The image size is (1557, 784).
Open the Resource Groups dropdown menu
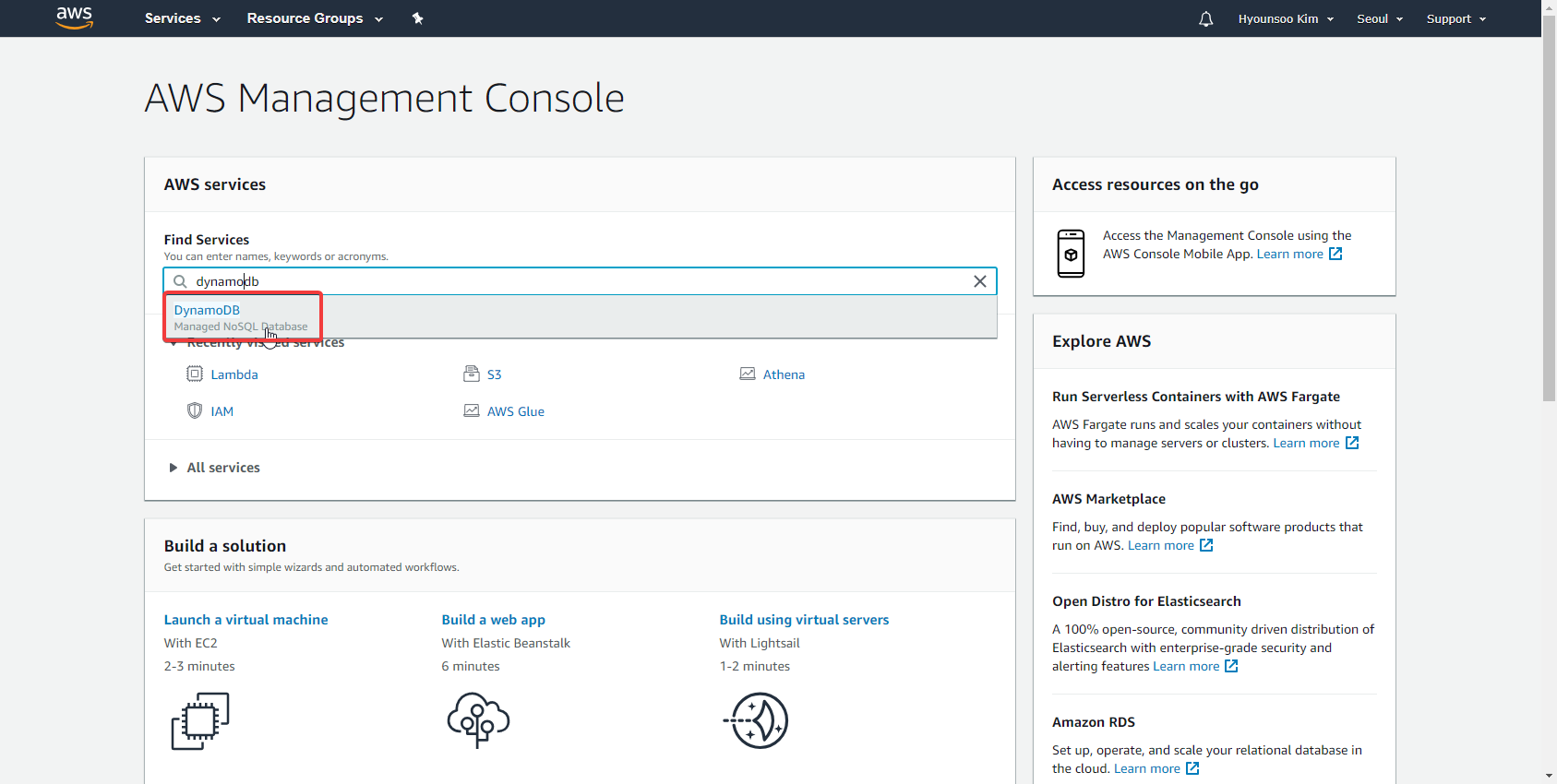(315, 18)
